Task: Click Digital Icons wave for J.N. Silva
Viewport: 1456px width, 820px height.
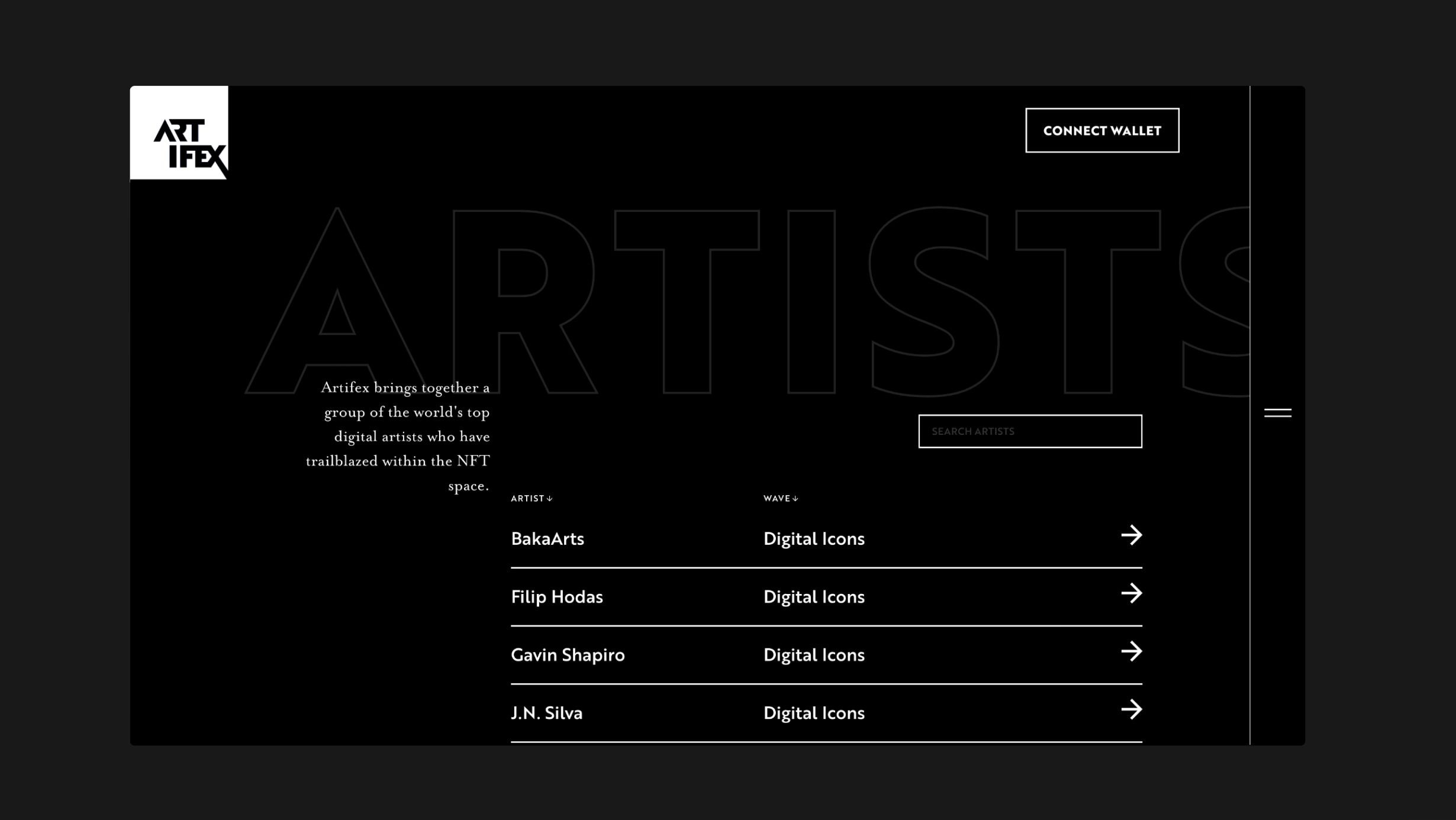Action: click(x=814, y=713)
